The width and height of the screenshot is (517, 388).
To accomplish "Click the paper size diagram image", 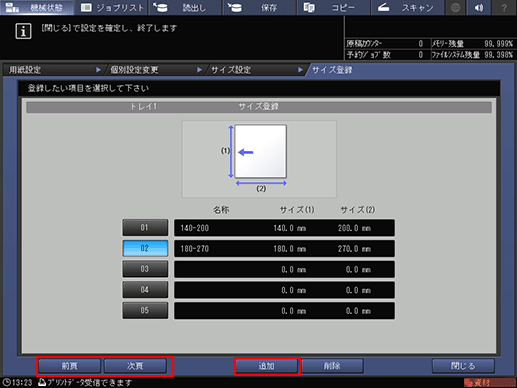I will click(x=259, y=159).
